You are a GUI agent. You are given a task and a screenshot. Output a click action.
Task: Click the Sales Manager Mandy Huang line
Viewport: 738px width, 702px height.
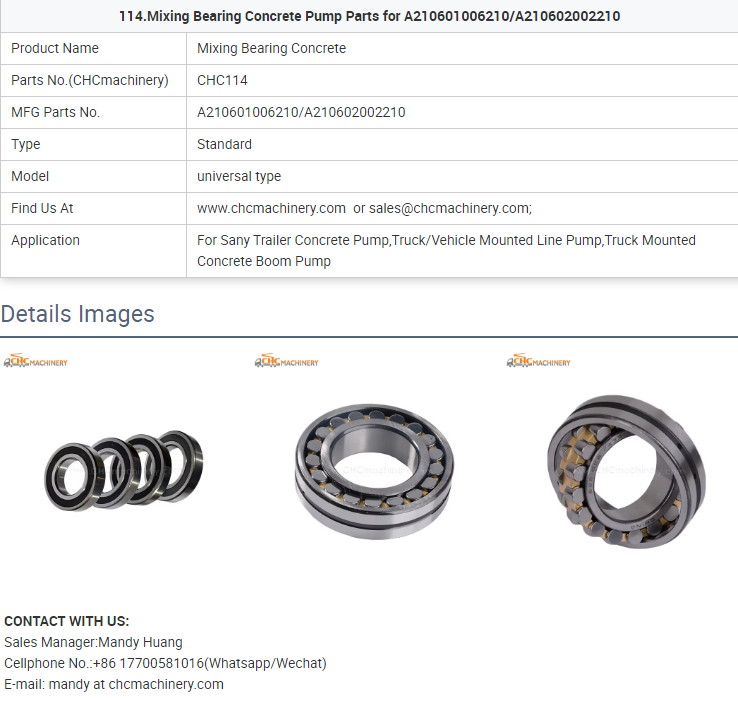93,642
